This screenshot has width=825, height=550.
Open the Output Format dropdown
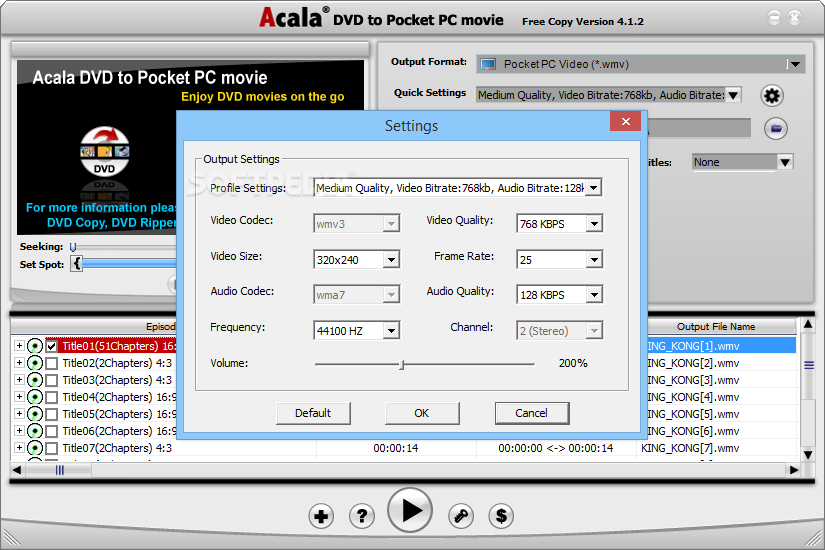(x=795, y=64)
